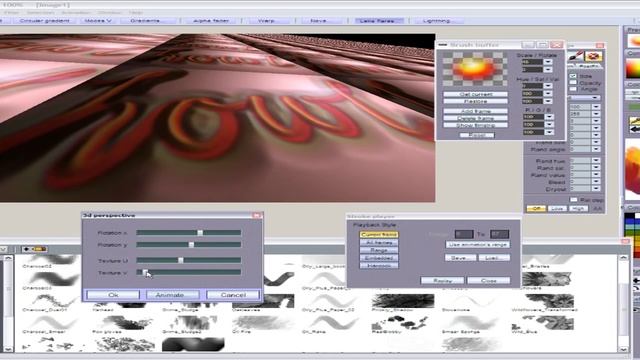Select All frames playback style
The height and width of the screenshot is (360, 640).
point(379,242)
